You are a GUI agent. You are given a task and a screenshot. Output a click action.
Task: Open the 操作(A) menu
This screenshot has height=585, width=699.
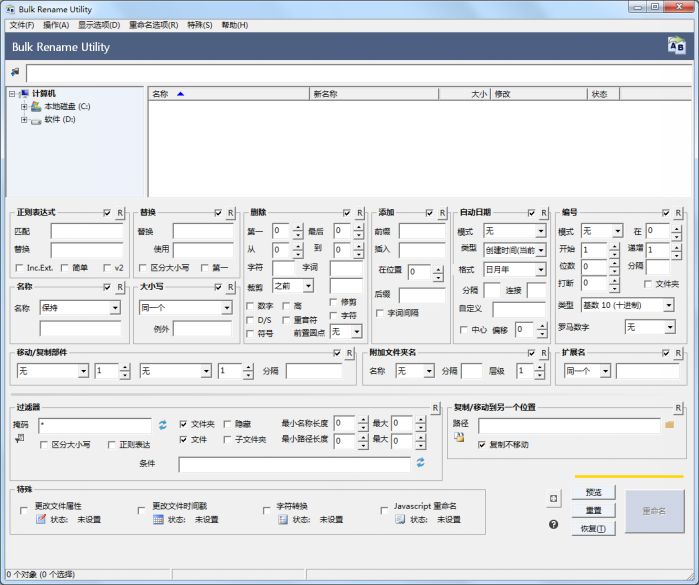(56, 24)
